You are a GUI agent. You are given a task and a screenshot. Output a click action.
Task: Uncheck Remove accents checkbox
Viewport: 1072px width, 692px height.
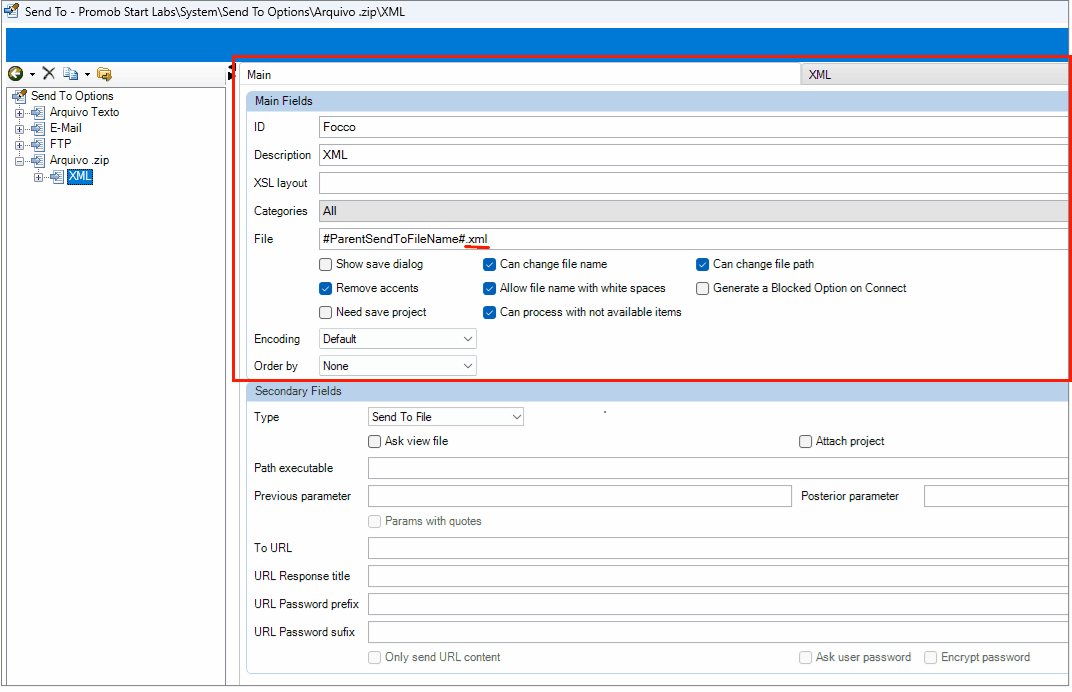click(x=325, y=289)
